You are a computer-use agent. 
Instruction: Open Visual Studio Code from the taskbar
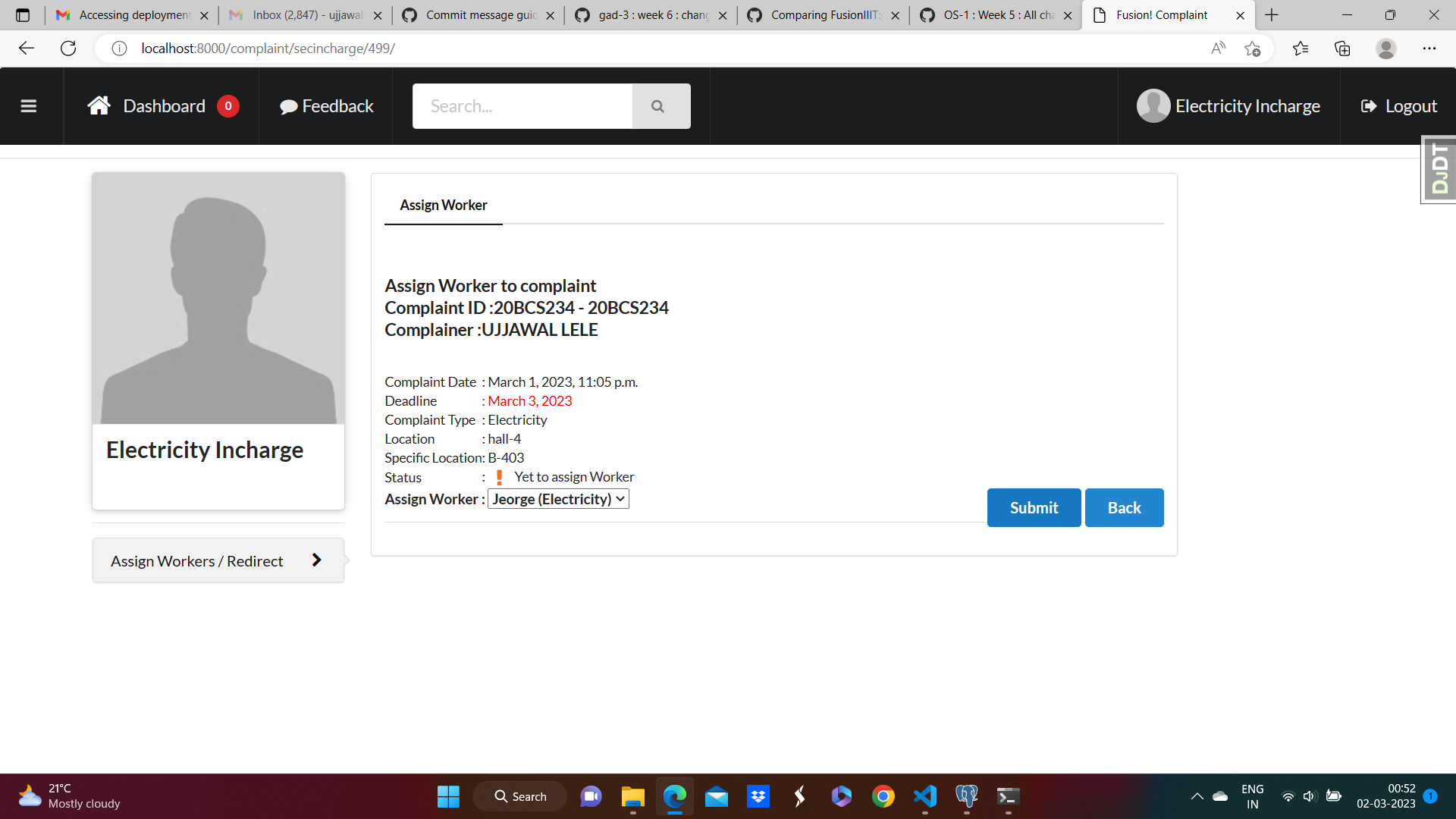click(x=924, y=796)
